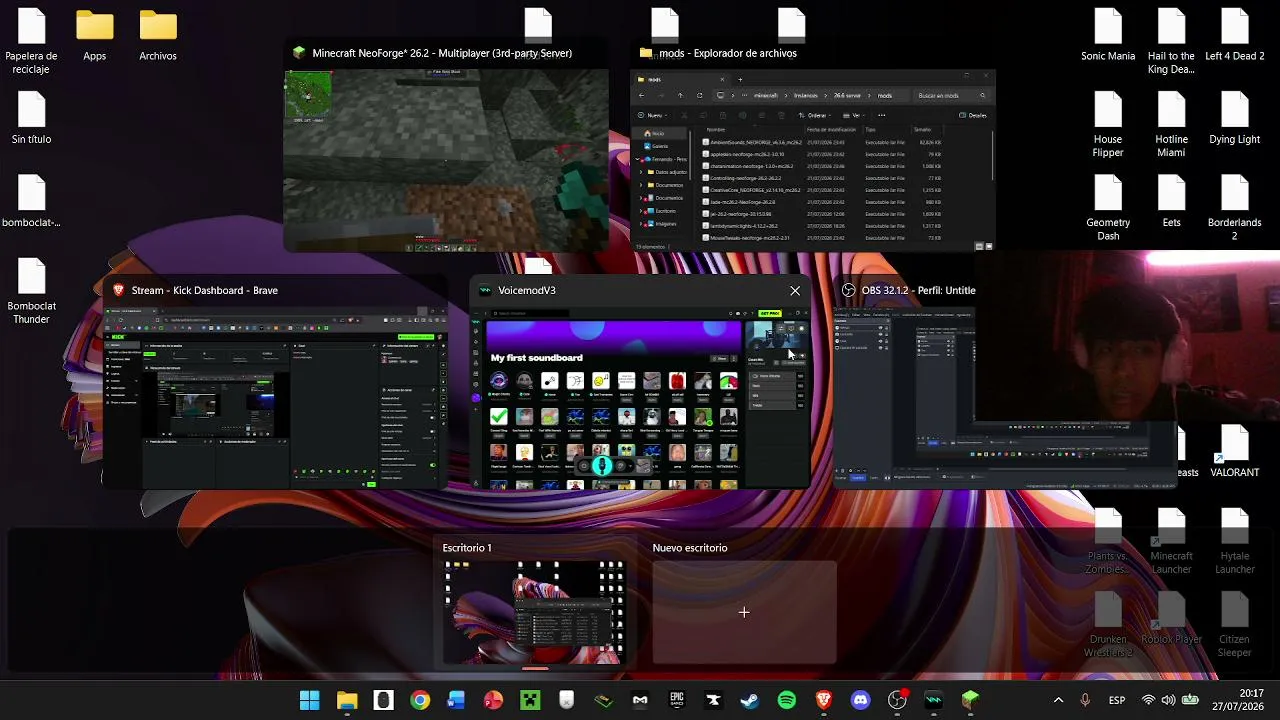Open the ESP language selector
1280x720 pixels.
coord(1117,700)
